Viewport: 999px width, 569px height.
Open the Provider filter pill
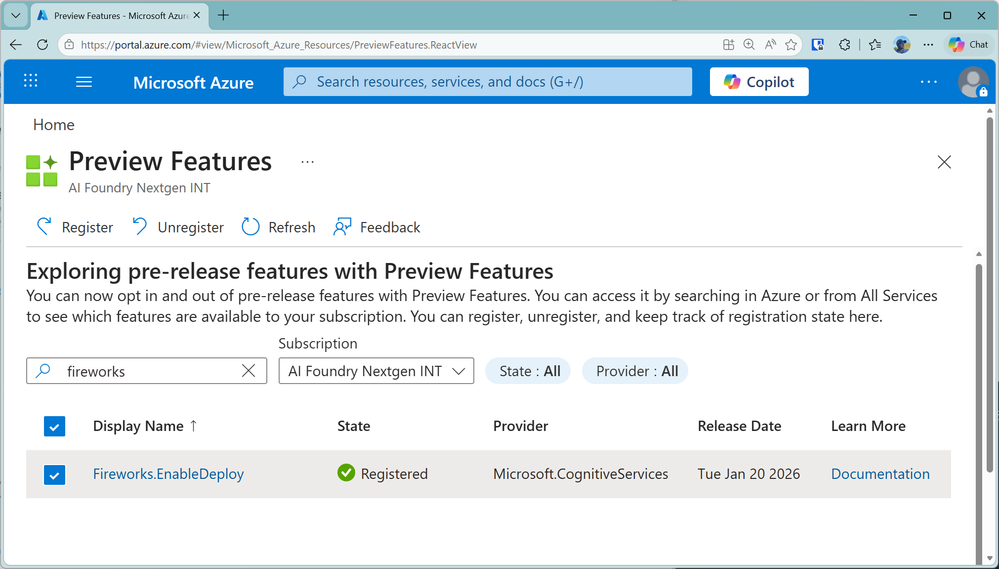click(635, 371)
